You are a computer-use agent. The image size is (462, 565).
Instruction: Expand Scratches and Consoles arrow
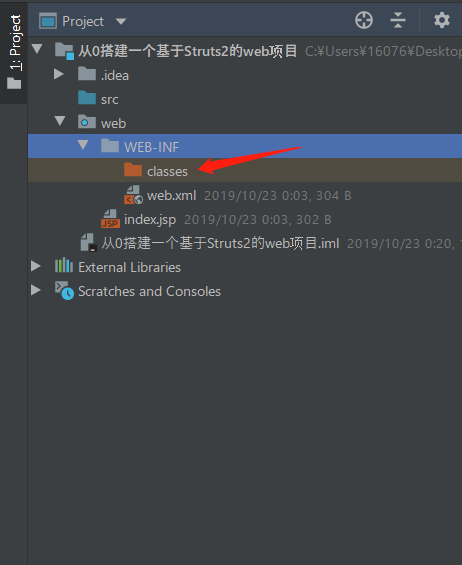coord(36,290)
